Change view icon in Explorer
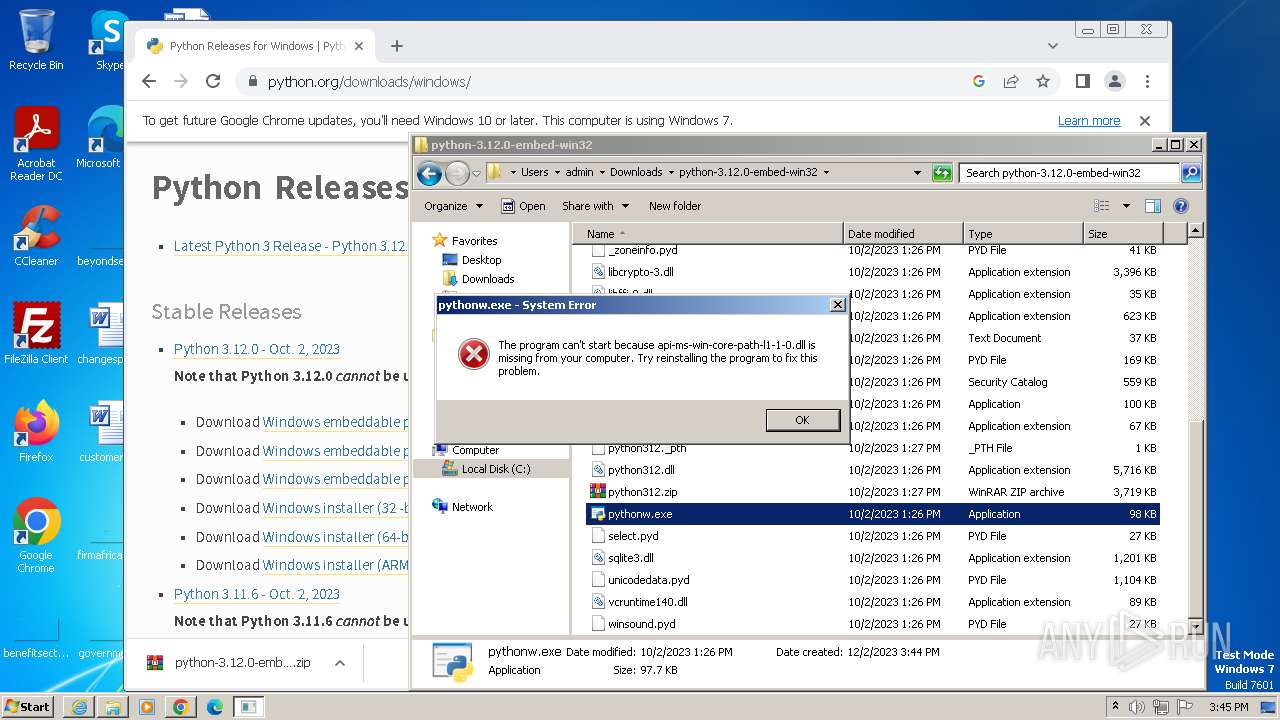The height and width of the screenshot is (720, 1280). pos(1102,206)
